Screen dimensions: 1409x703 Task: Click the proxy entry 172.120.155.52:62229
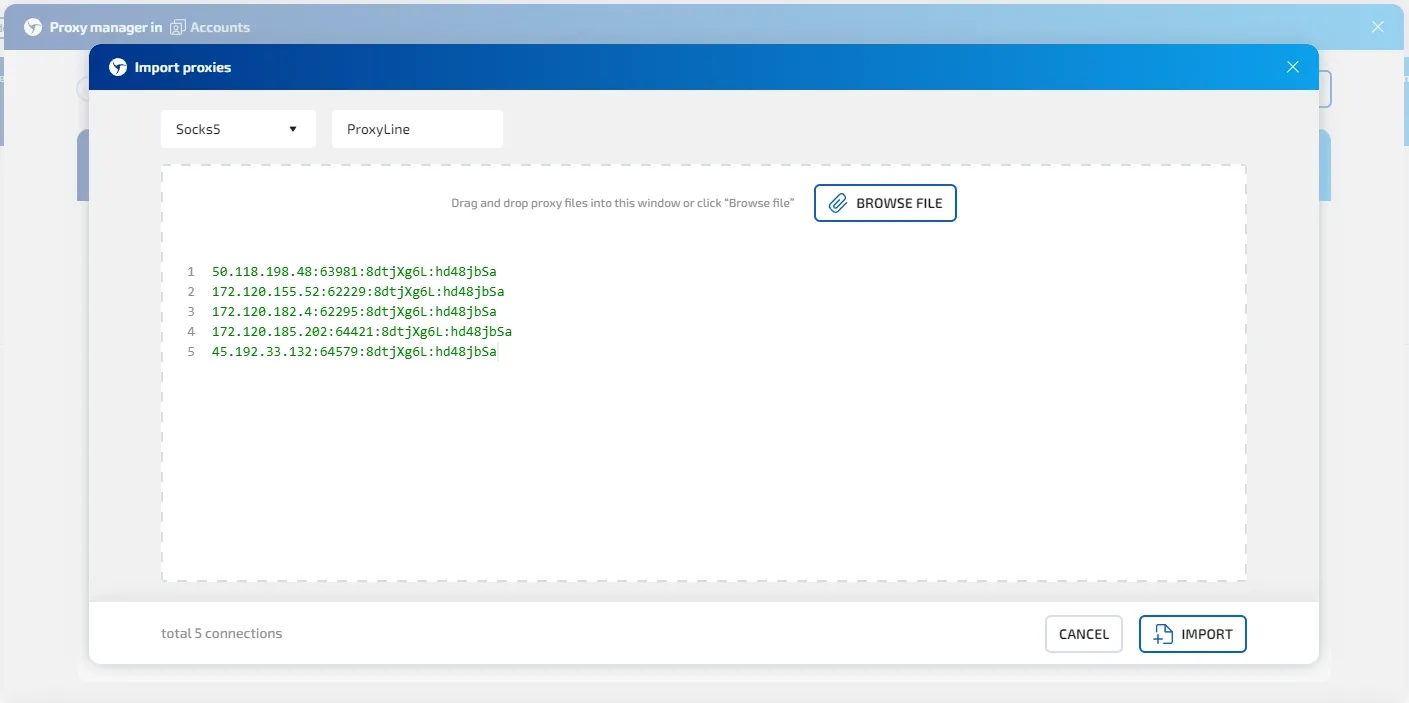358,292
